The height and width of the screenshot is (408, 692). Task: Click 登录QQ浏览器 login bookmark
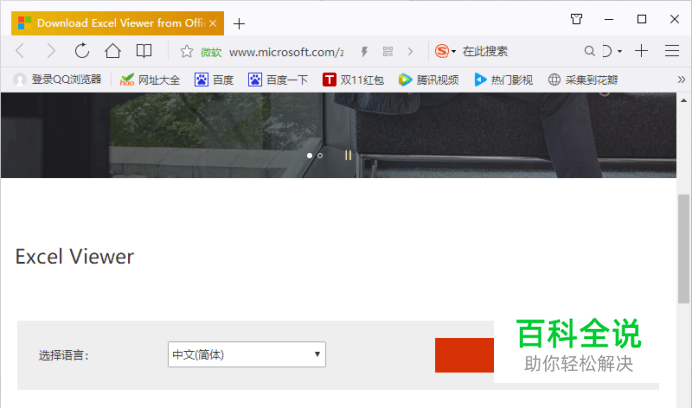point(57,79)
